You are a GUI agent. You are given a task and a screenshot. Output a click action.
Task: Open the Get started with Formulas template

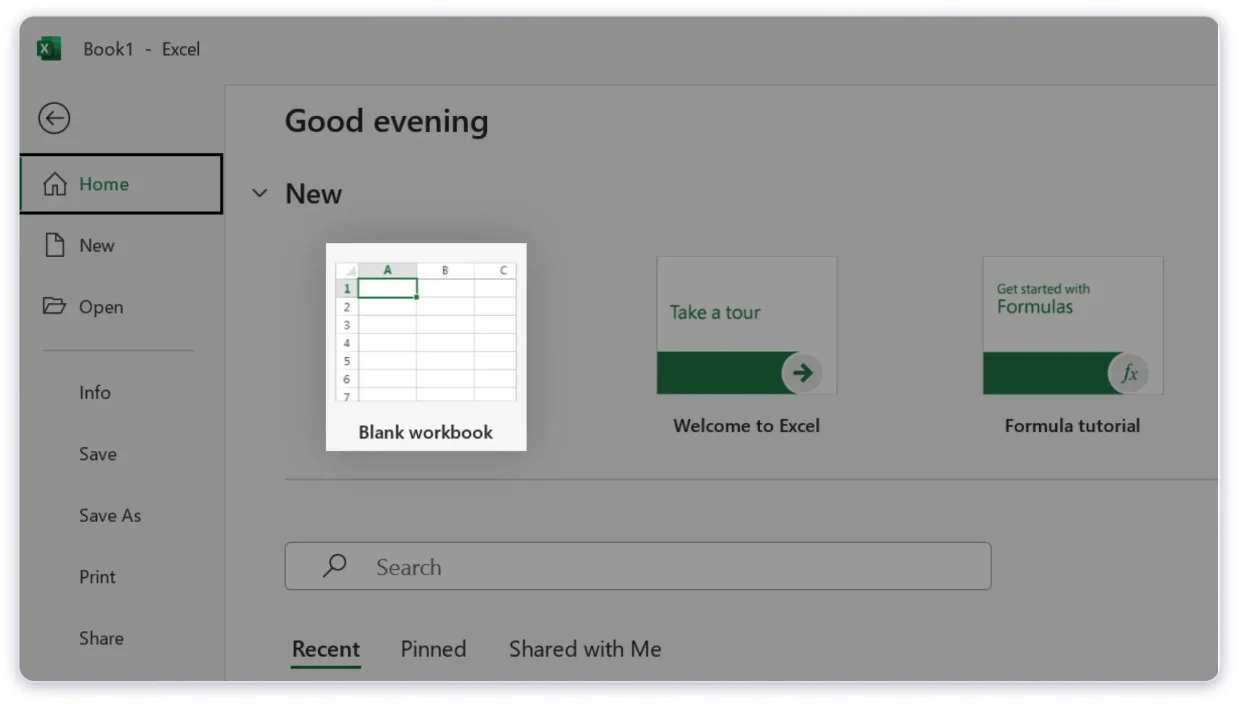click(1073, 325)
